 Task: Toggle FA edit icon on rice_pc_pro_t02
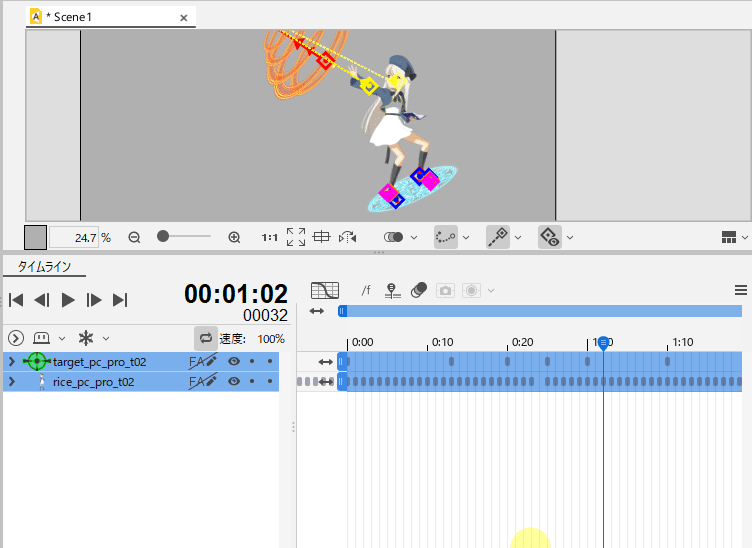coord(203,382)
